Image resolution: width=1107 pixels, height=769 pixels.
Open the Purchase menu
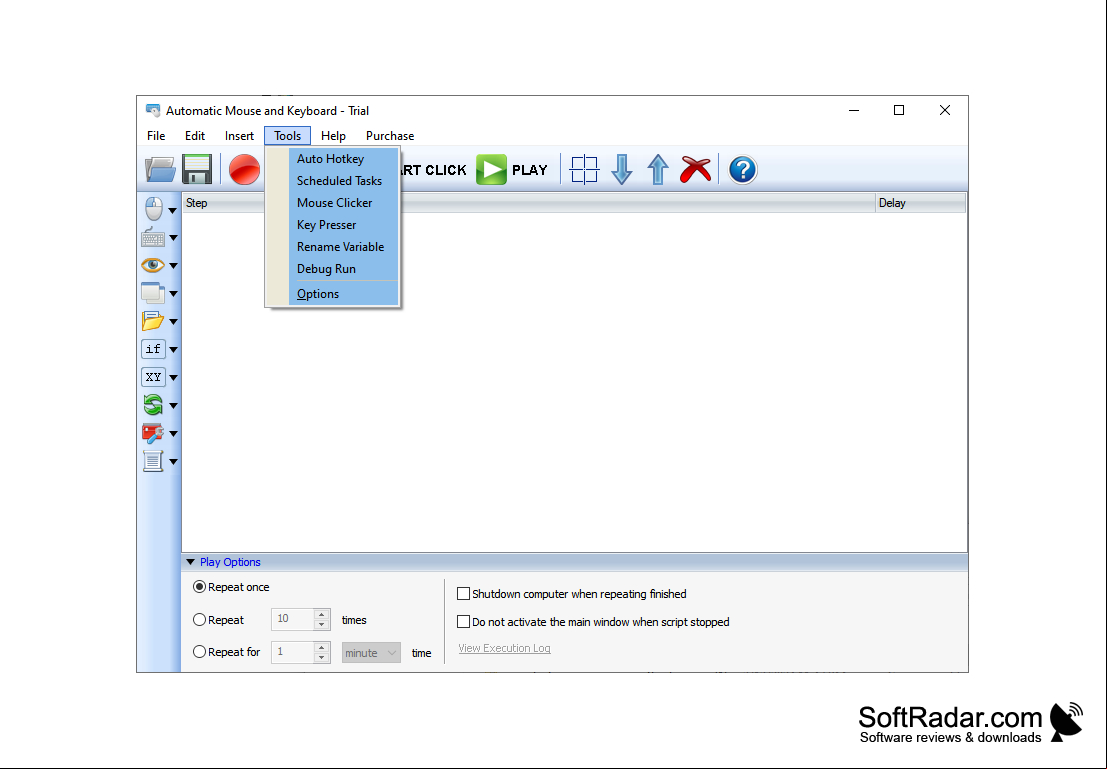[390, 136]
